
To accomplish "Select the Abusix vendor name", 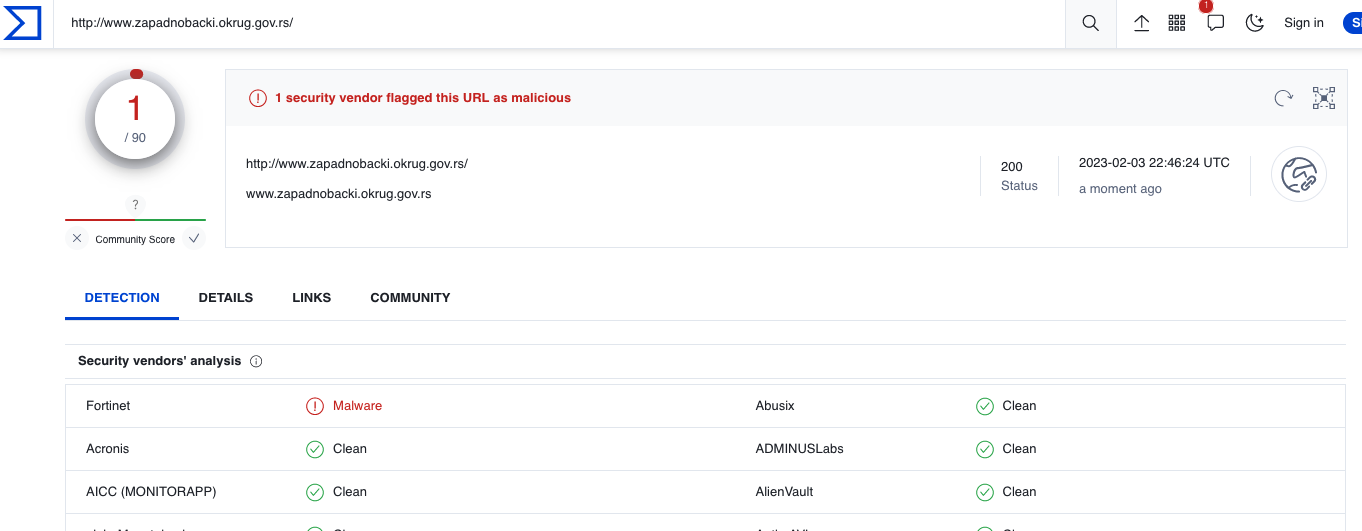I will (x=775, y=406).
